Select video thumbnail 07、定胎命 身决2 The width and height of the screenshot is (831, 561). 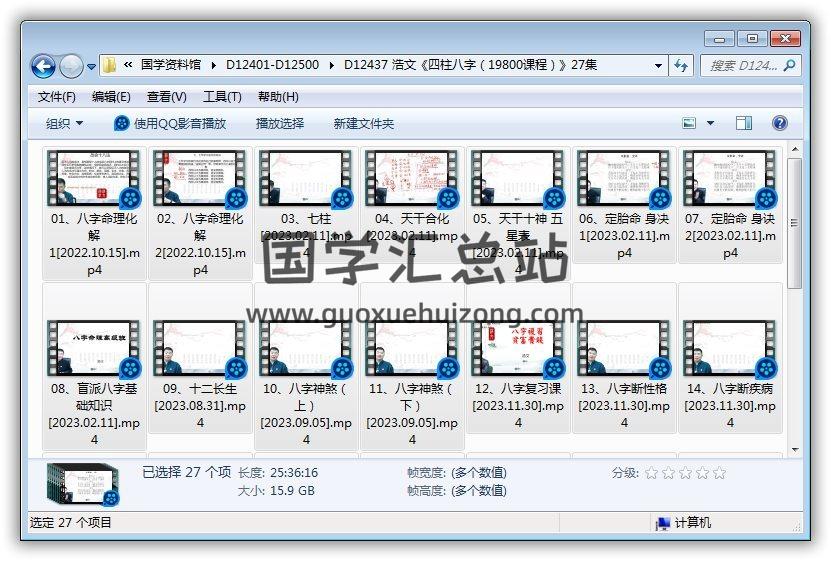(x=730, y=179)
